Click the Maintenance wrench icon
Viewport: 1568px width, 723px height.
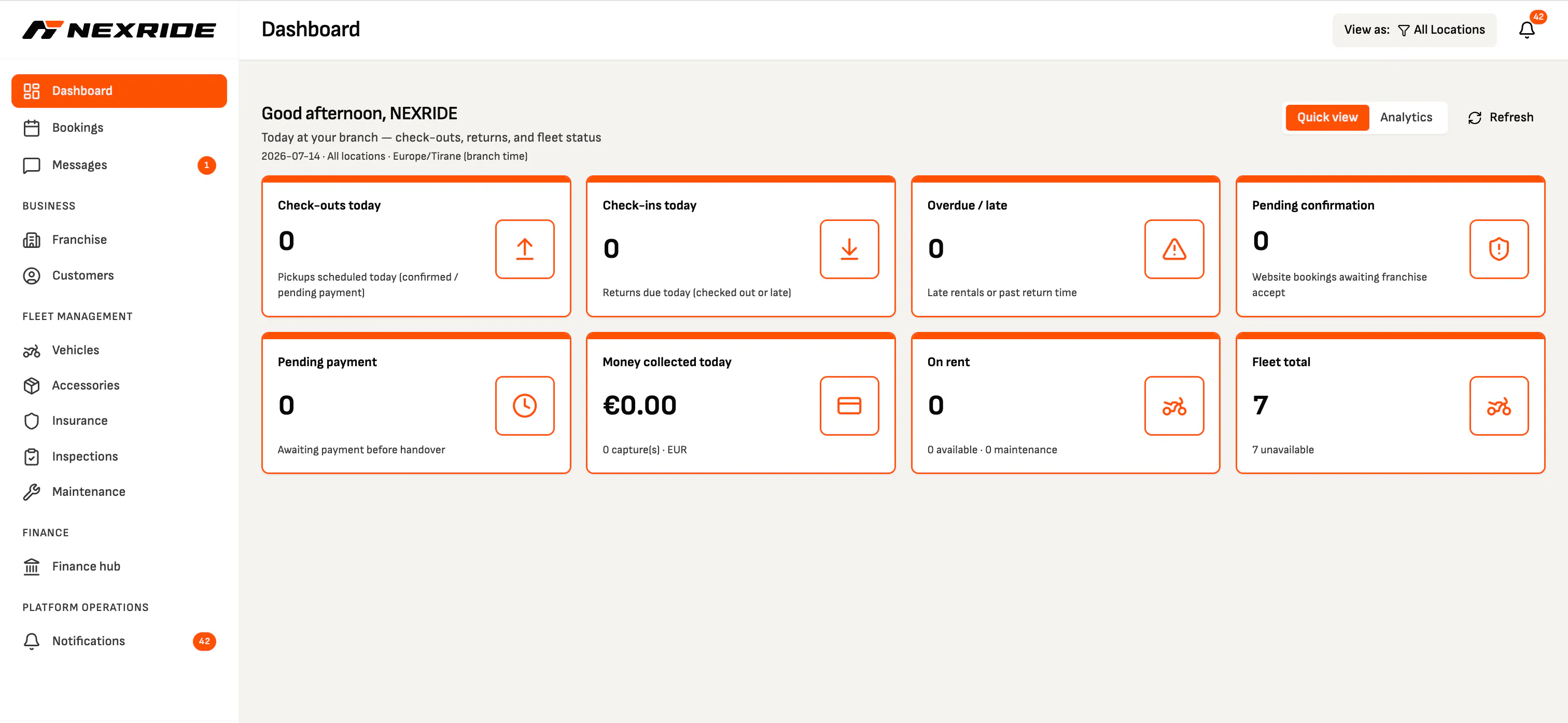pos(32,492)
